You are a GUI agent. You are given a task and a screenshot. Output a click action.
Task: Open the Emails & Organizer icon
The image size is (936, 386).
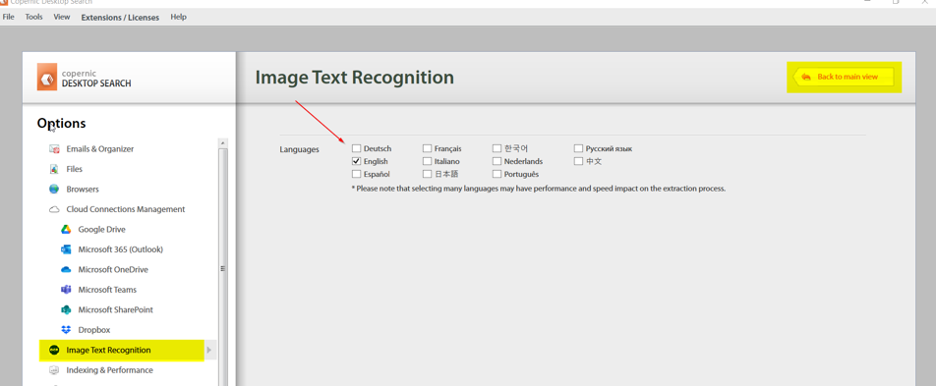click(54, 149)
